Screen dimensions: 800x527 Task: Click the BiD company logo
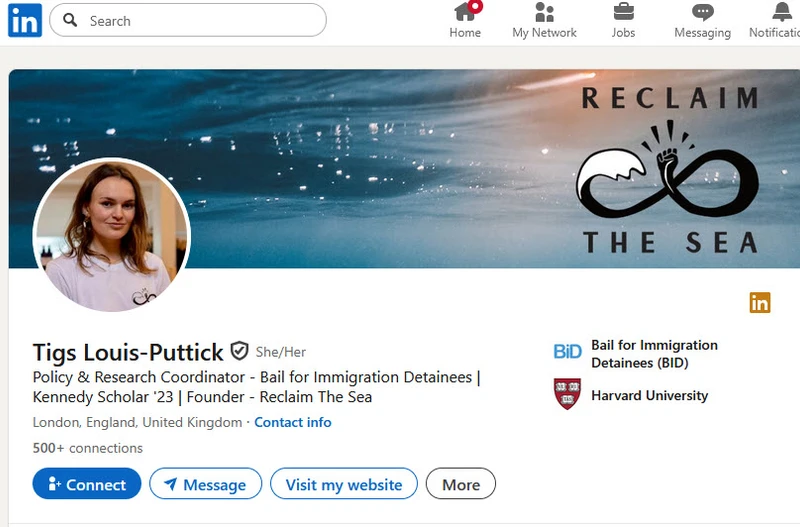(x=567, y=352)
